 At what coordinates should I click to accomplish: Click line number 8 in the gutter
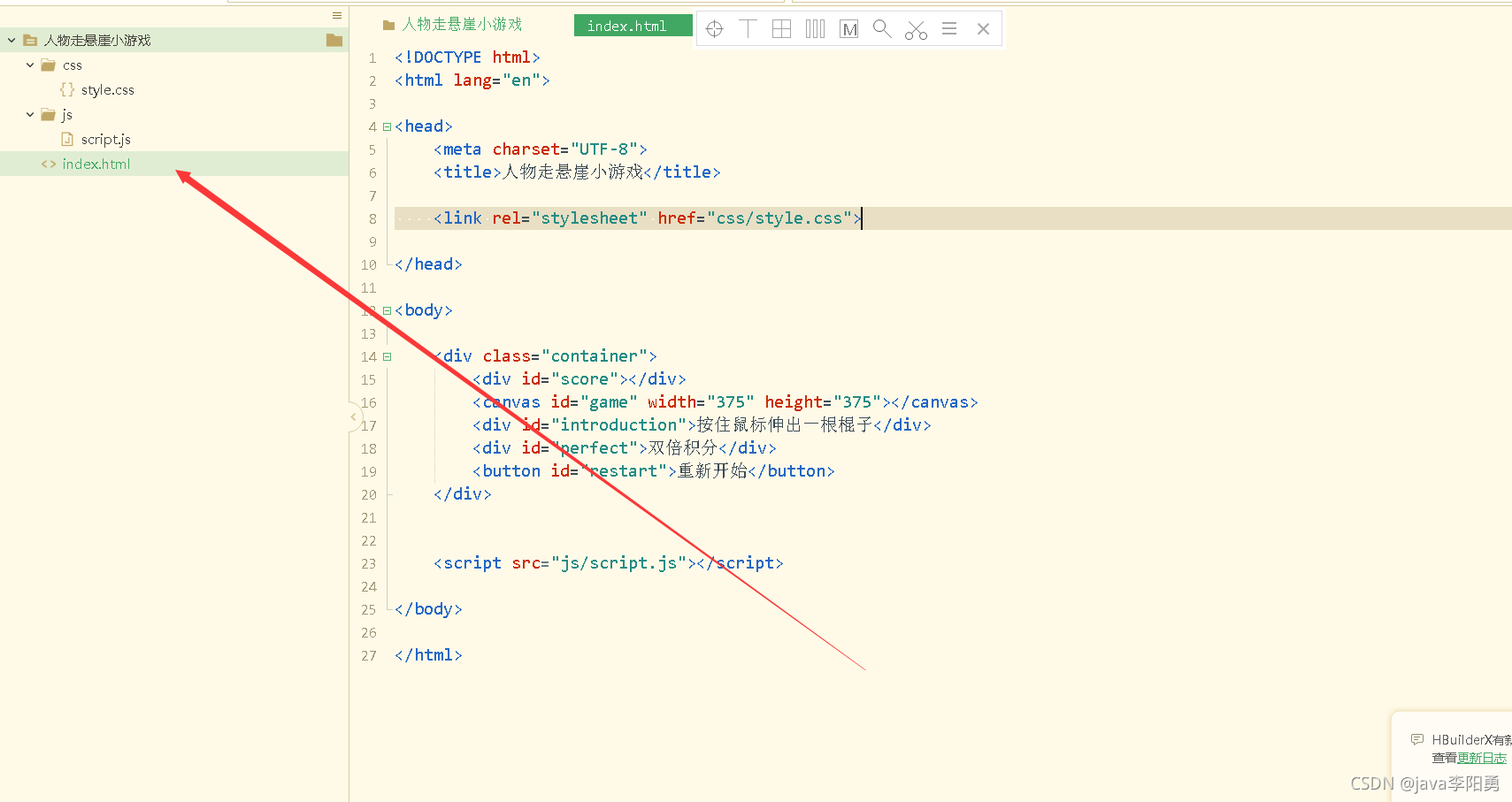click(x=372, y=218)
